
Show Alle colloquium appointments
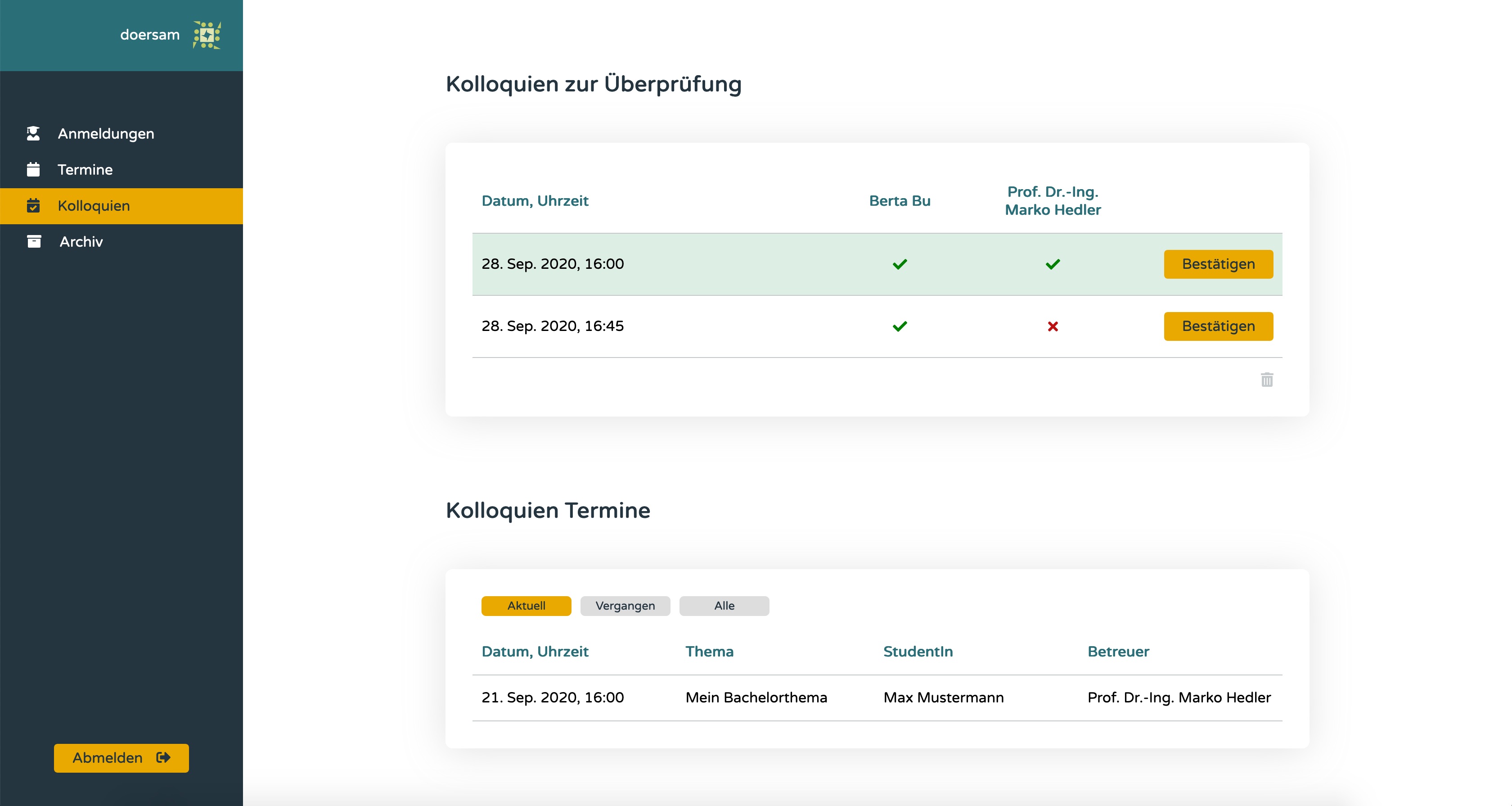coord(724,606)
